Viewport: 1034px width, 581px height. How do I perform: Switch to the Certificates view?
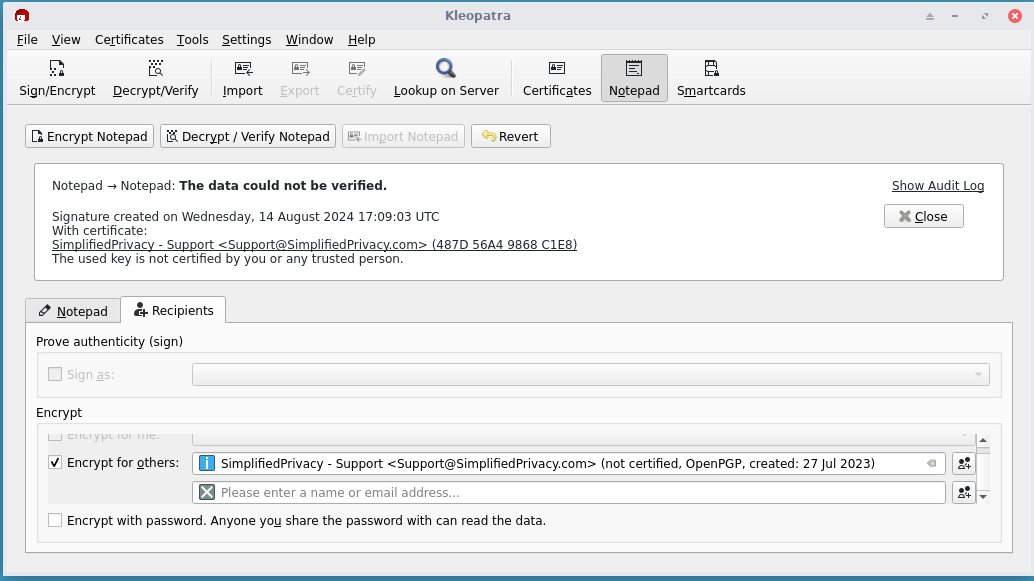pos(557,78)
